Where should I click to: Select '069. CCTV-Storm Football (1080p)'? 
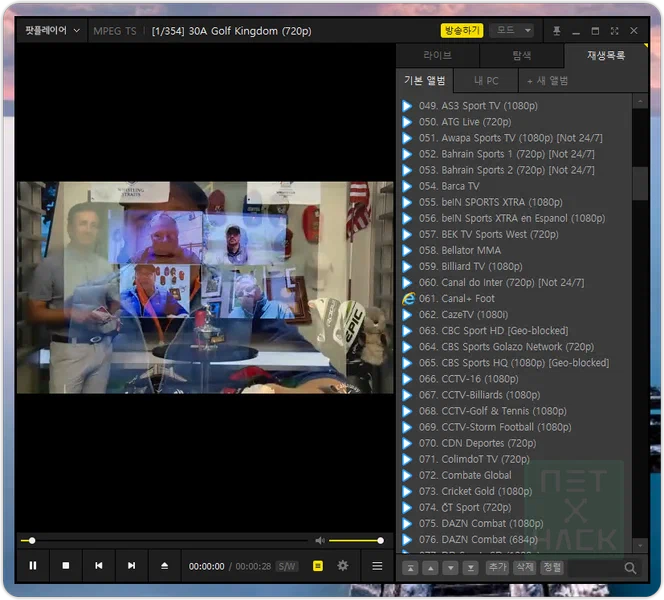495,427
